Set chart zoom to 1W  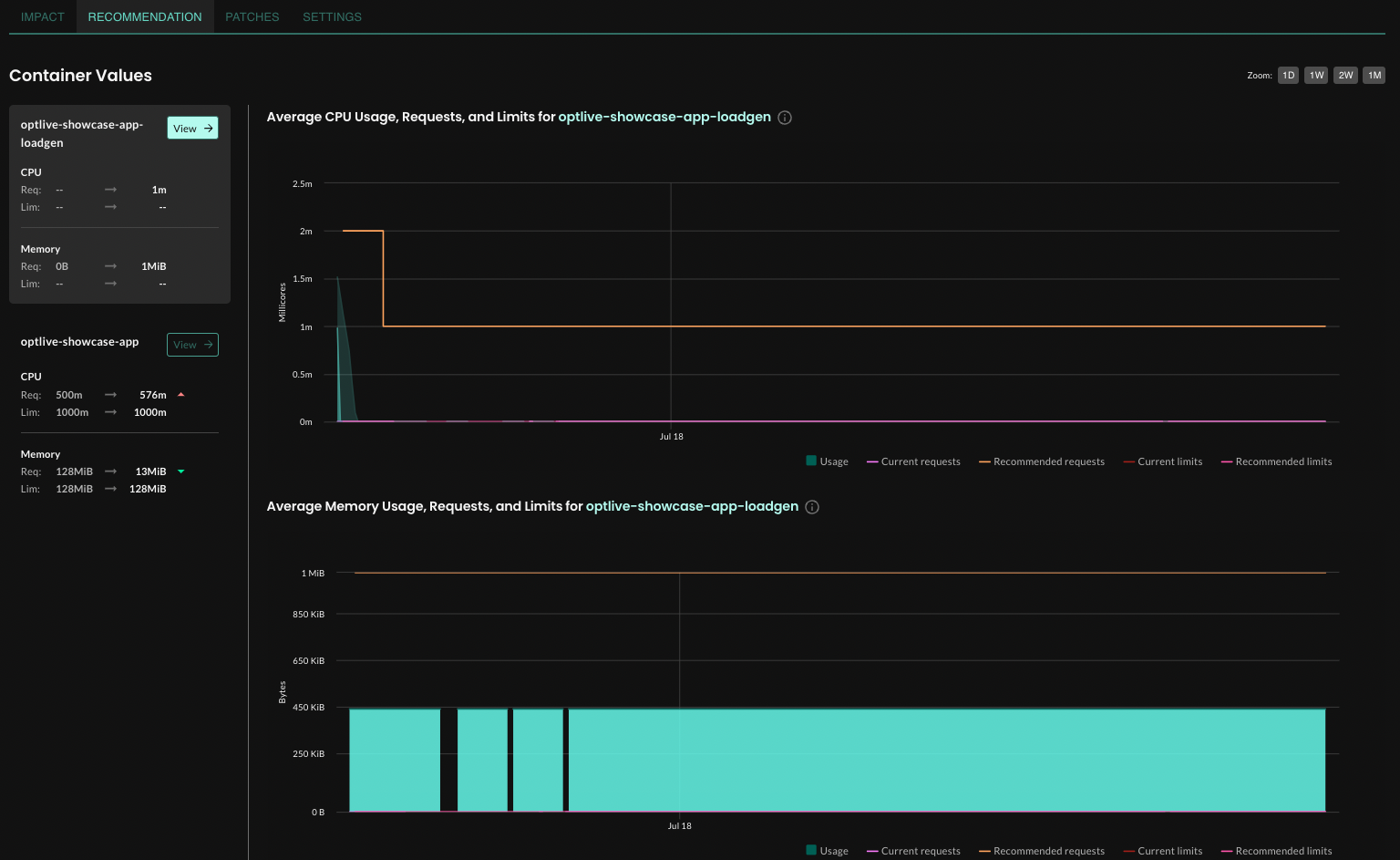click(1316, 76)
